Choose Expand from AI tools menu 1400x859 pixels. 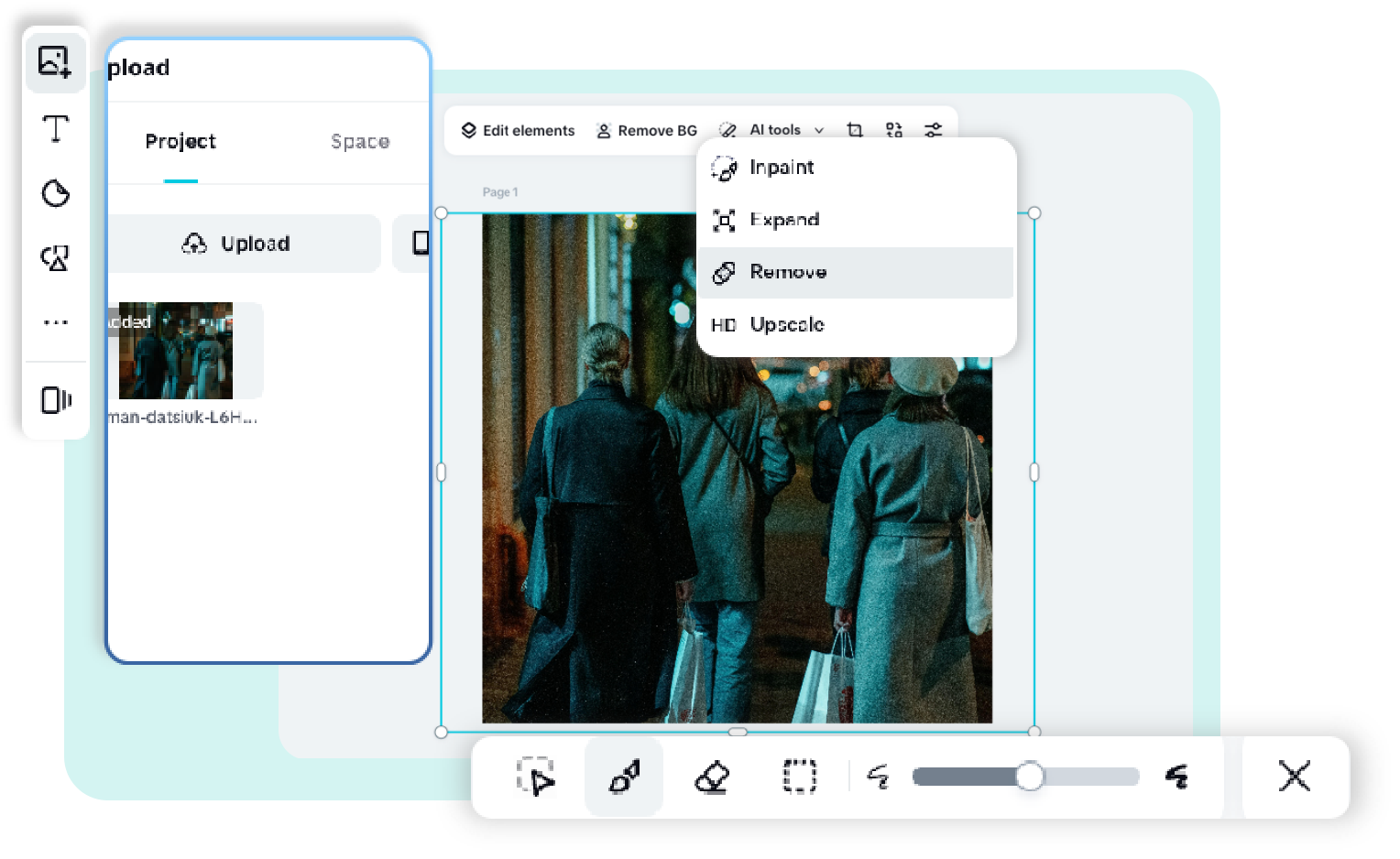pyautogui.click(x=856, y=220)
